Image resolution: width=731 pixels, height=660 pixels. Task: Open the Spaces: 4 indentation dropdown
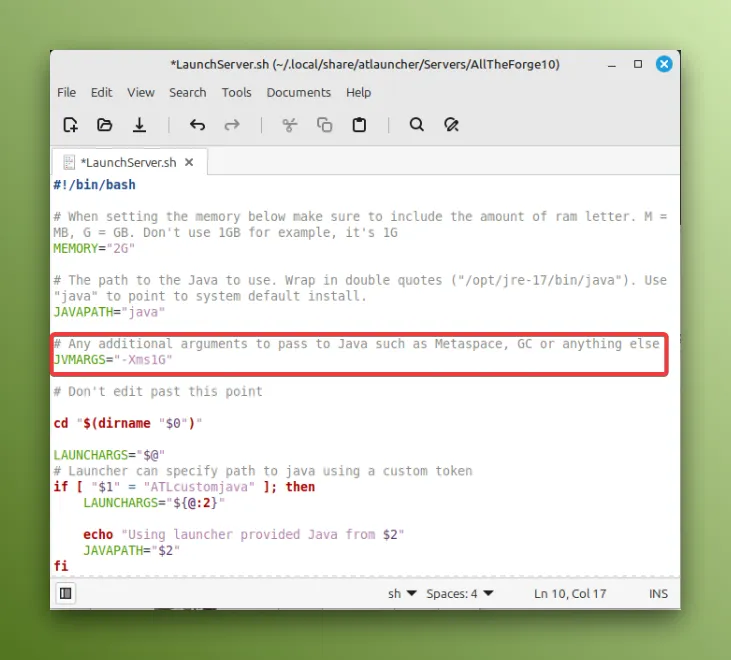click(459, 593)
